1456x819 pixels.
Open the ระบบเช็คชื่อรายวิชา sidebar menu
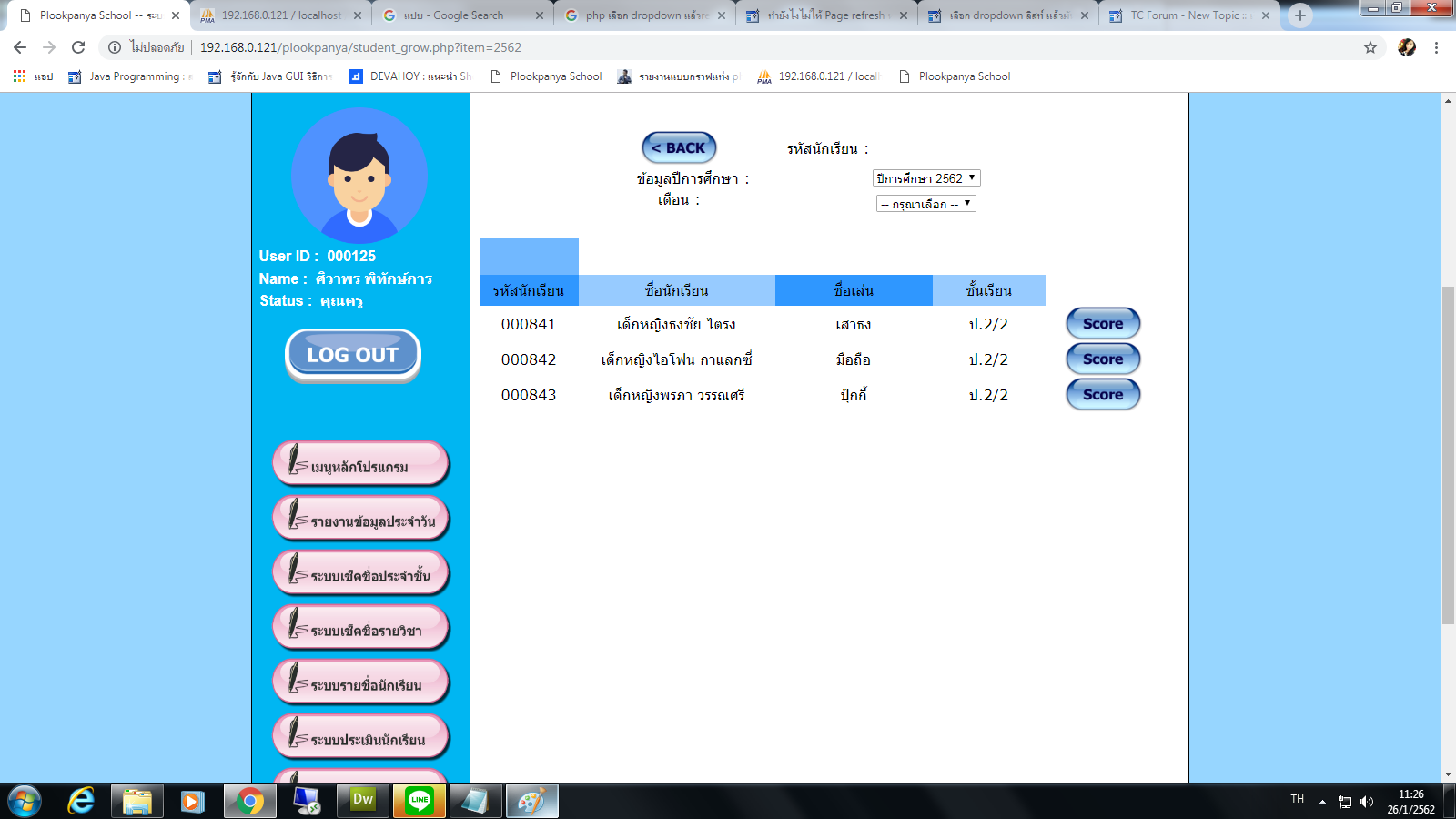361,629
